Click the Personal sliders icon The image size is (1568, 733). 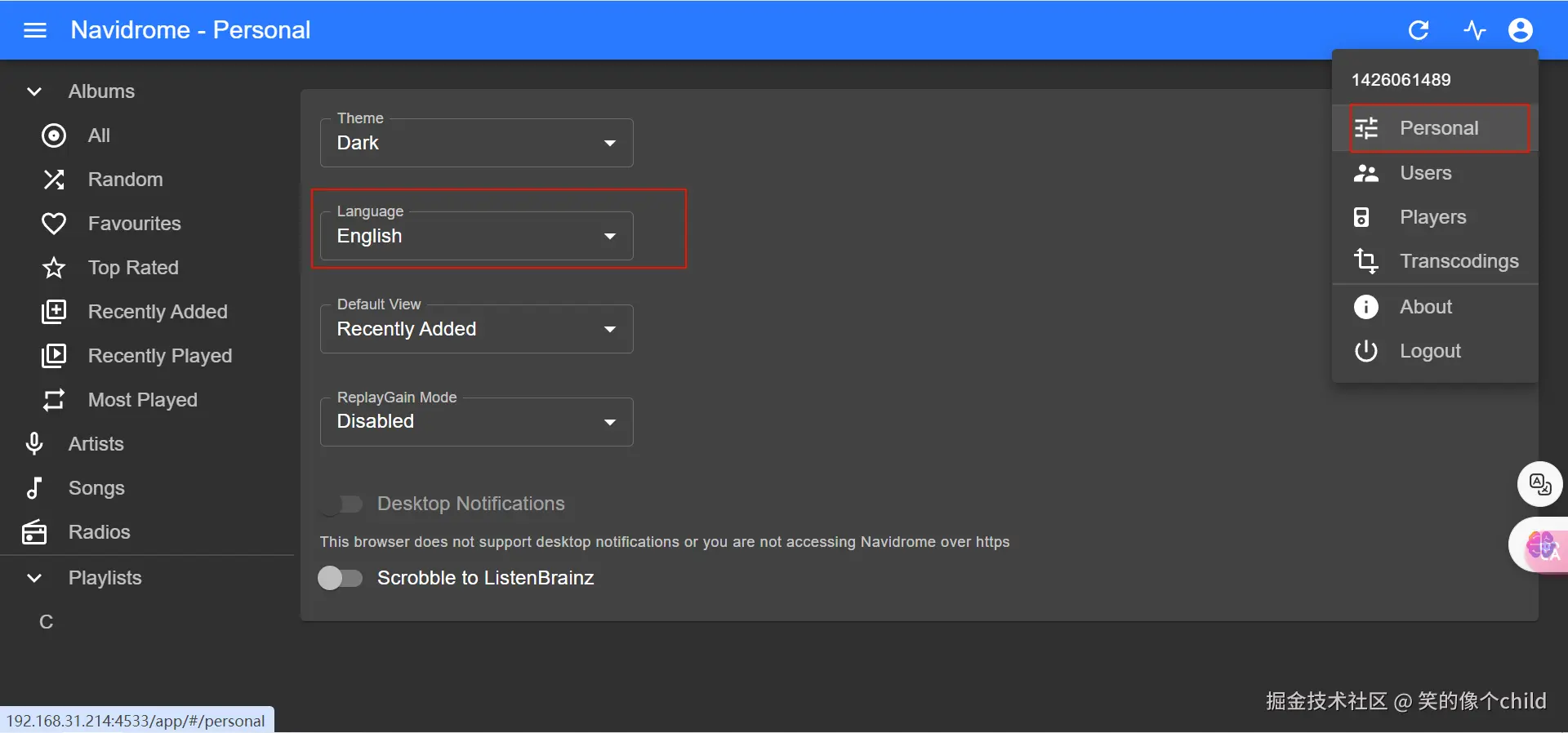tap(1366, 128)
